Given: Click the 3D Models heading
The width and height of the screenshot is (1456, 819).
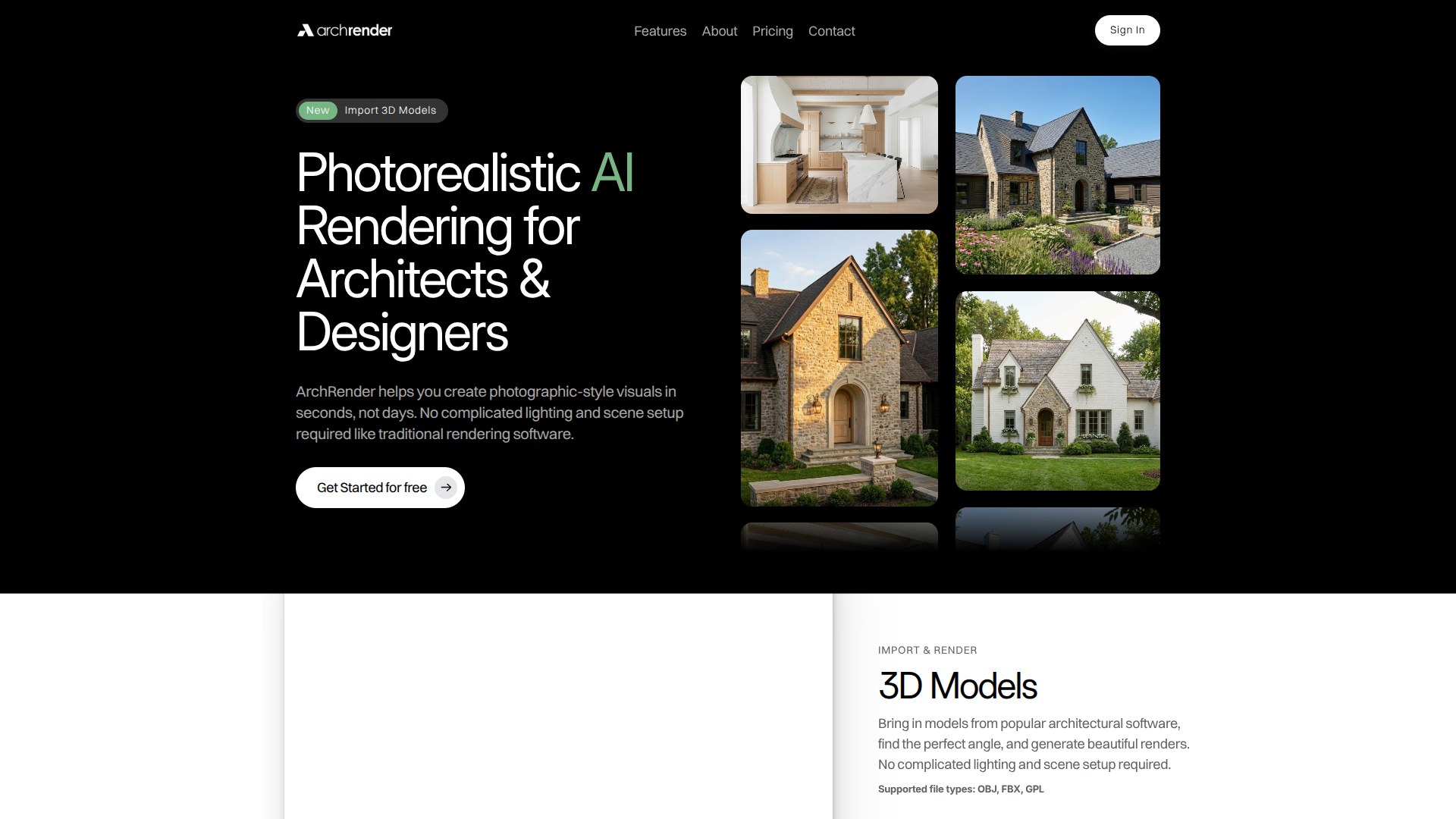Looking at the screenshot, I should [958, 686].
